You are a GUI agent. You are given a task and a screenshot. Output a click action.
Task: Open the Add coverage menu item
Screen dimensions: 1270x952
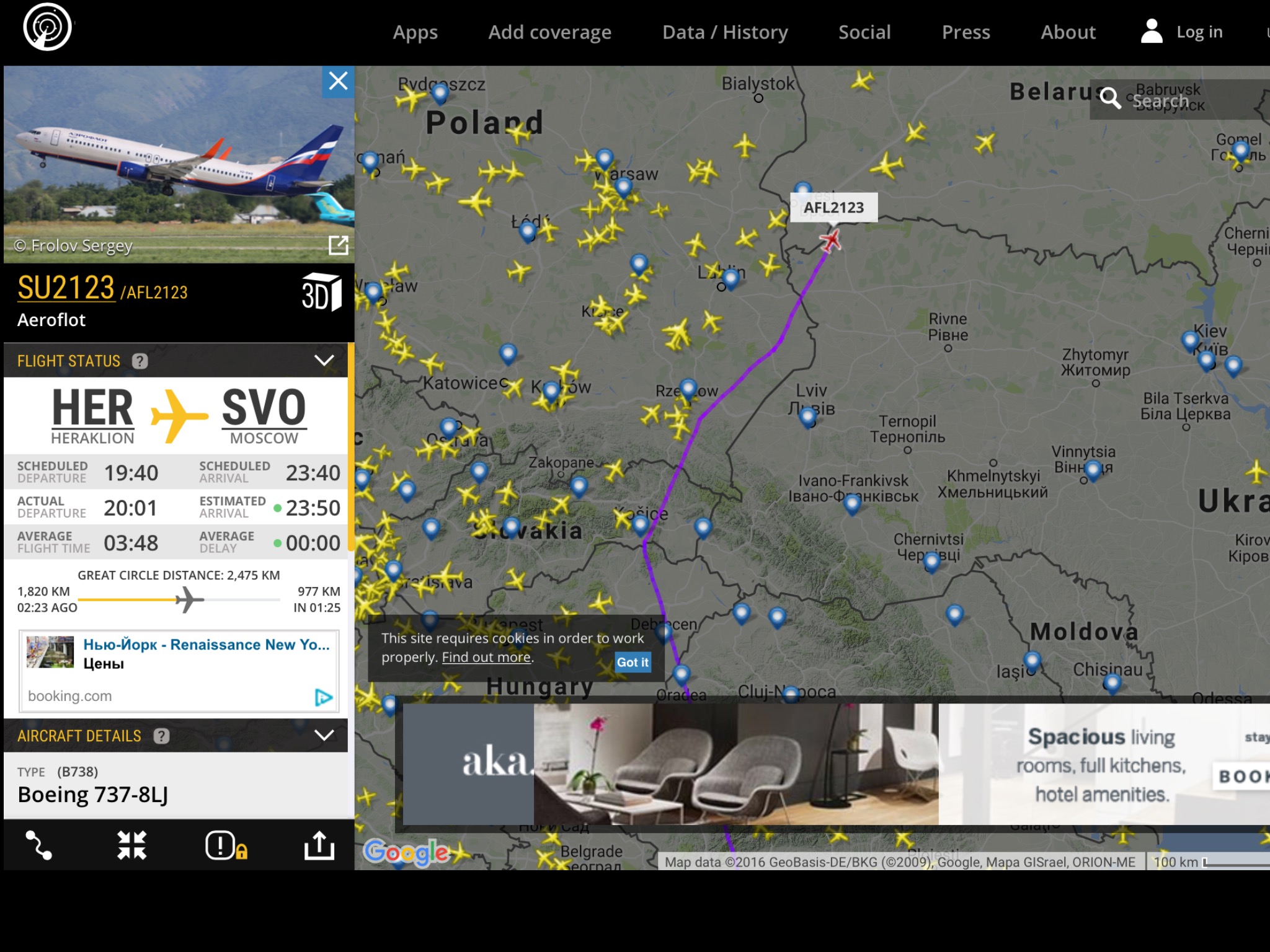[x=549, y=32]
